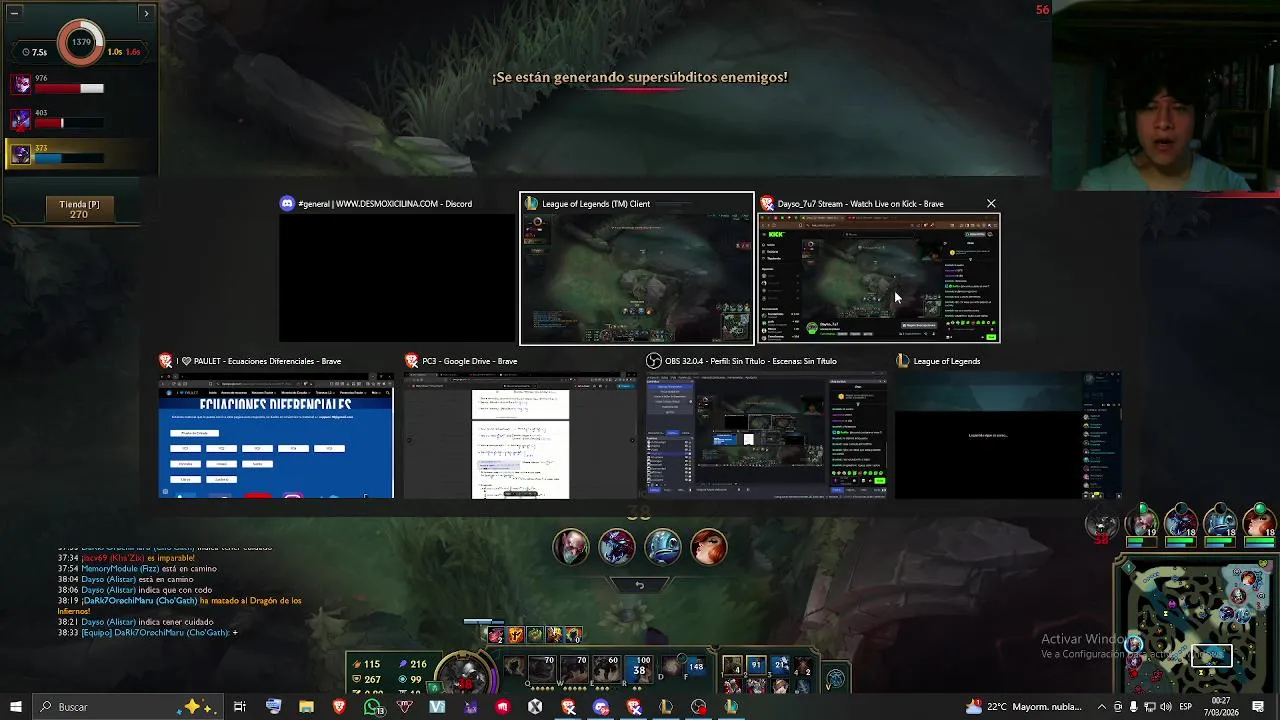Image resolution: width=1280 pixels, height=720 pixels.
Task: Open the Discord taskbar icon
Action: [601, 707]
